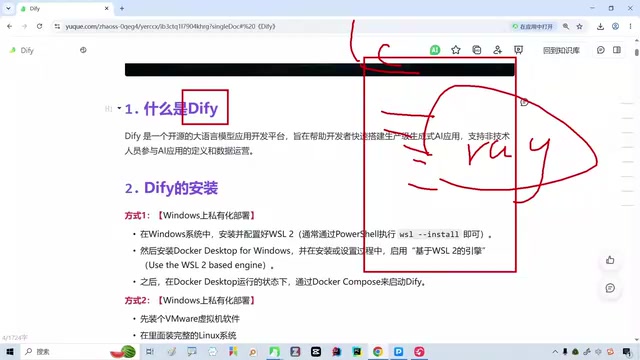This screenshot has height=360, width=640.
Task: Open the blue P app on taskbar
Action: (398, 351)
